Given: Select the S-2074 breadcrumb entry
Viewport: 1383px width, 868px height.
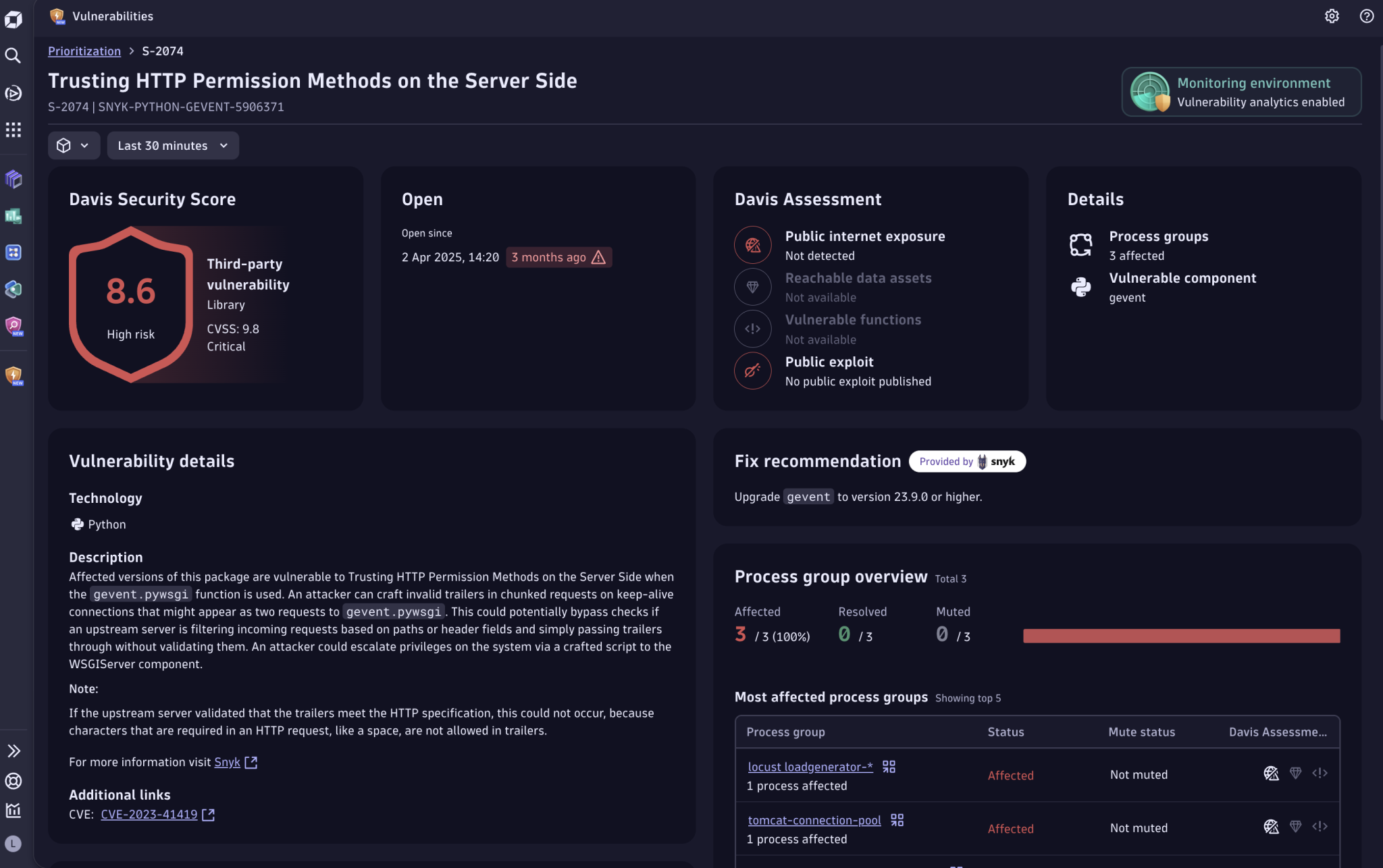Looking at the screenshot, I should [x=162, y=51].
